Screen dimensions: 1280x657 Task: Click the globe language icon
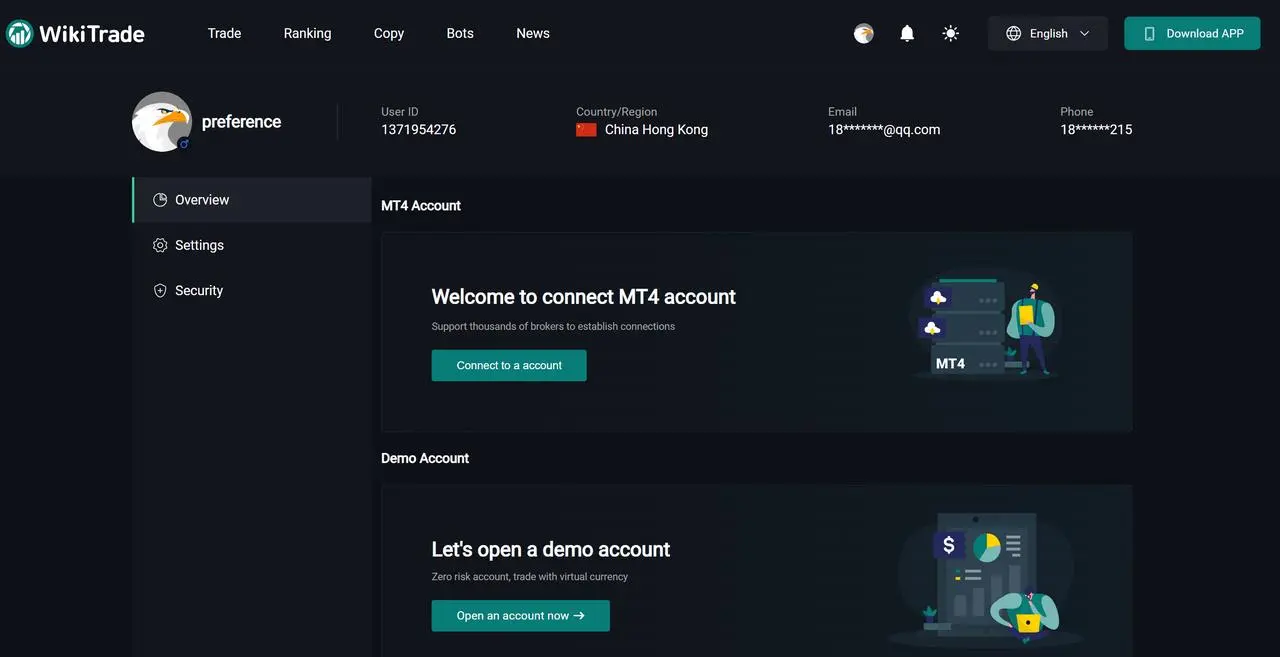coord(1013,33)
